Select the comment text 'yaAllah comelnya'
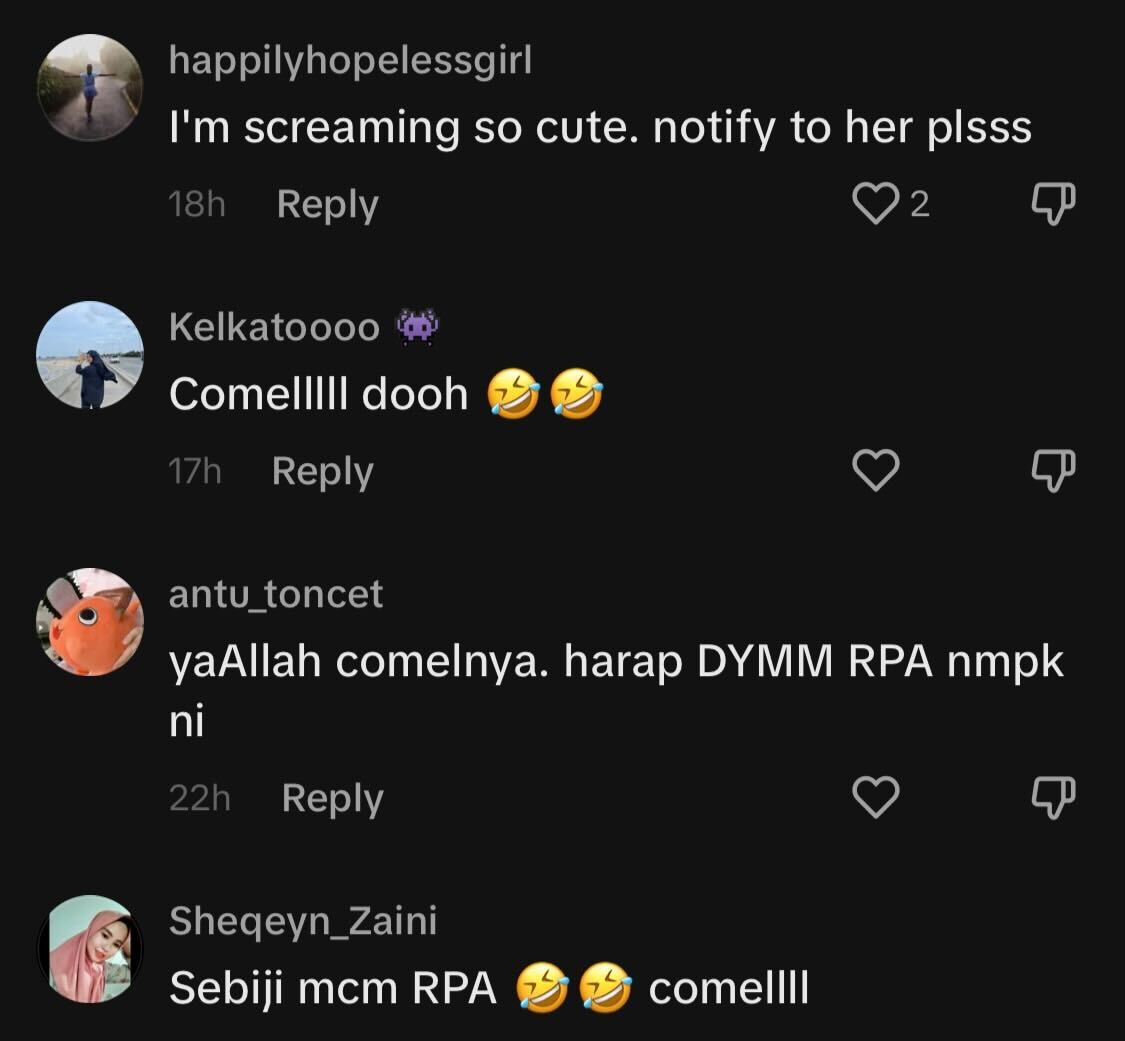Image resolution: width=1125 pixels, height=1041 pixels. (353, 662)
